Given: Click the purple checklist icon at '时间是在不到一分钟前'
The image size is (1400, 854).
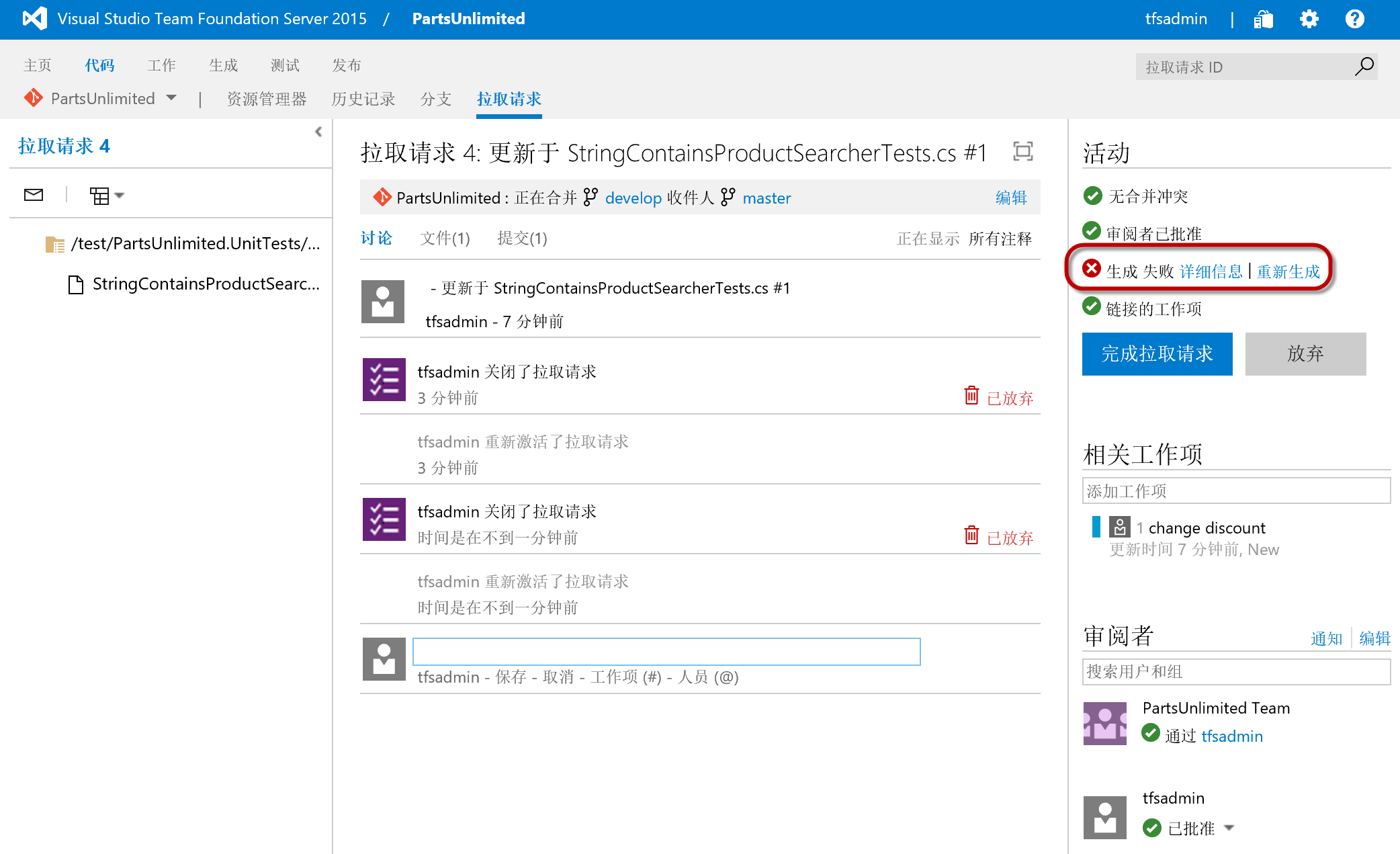Looking at the screenshot, I should [x=384, y=519].
